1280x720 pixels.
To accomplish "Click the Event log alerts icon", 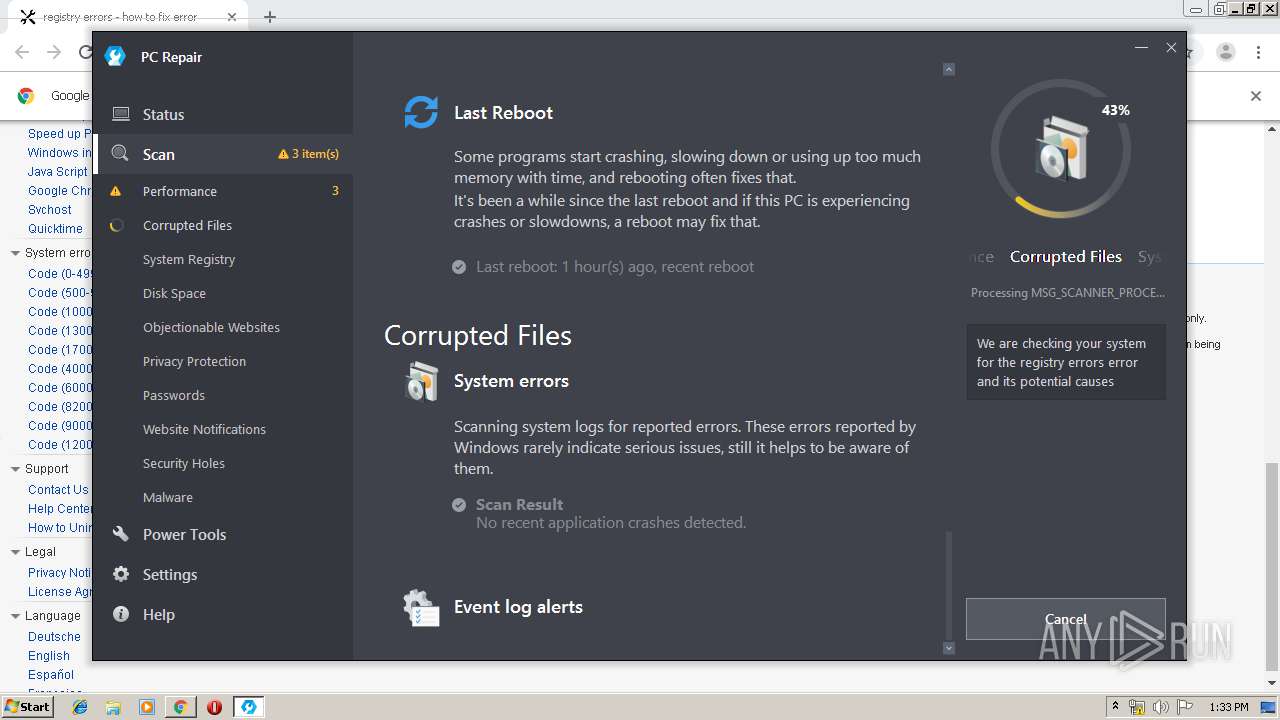I will (x=421, y=608).
